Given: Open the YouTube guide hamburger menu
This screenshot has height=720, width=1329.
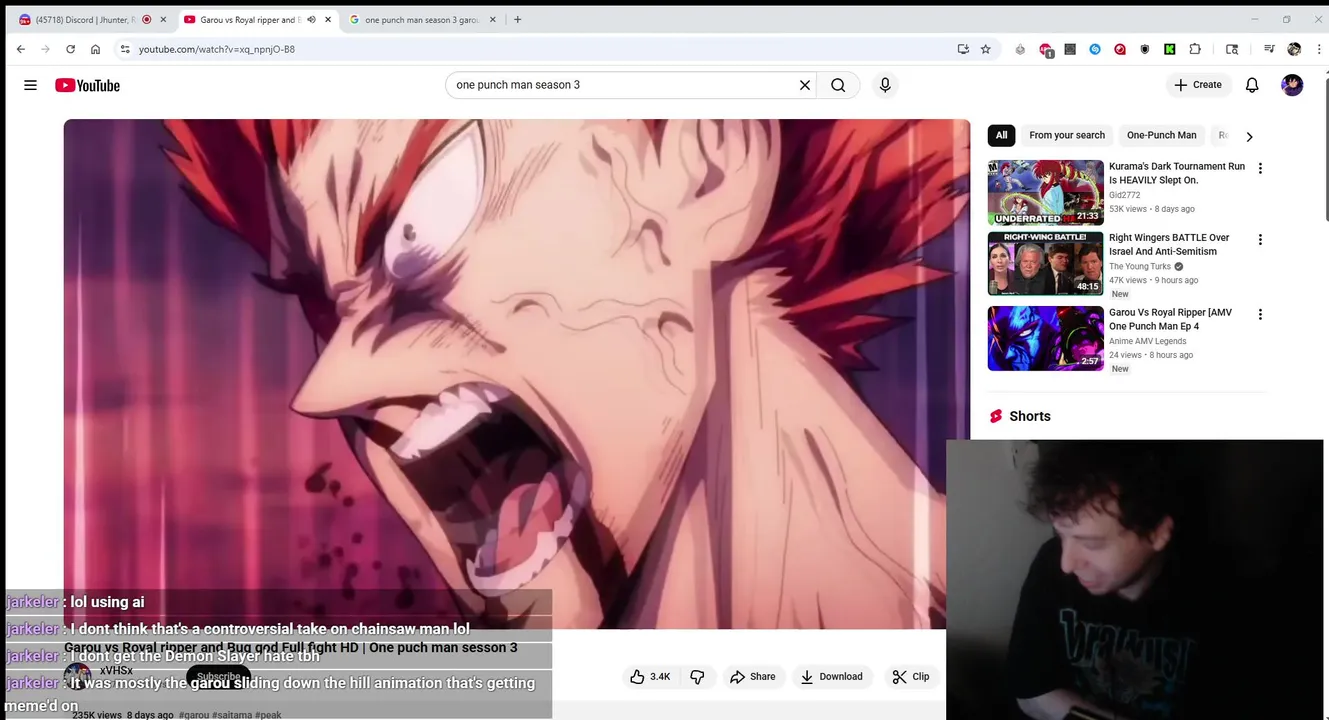Looking at the screenshot, I should click(x=30, y=85).
